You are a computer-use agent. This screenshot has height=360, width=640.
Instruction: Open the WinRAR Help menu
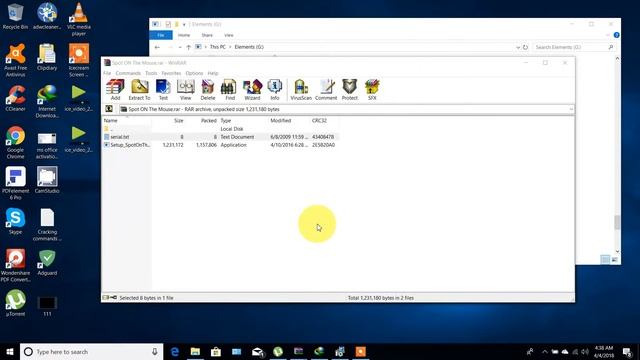coord(213,73)
